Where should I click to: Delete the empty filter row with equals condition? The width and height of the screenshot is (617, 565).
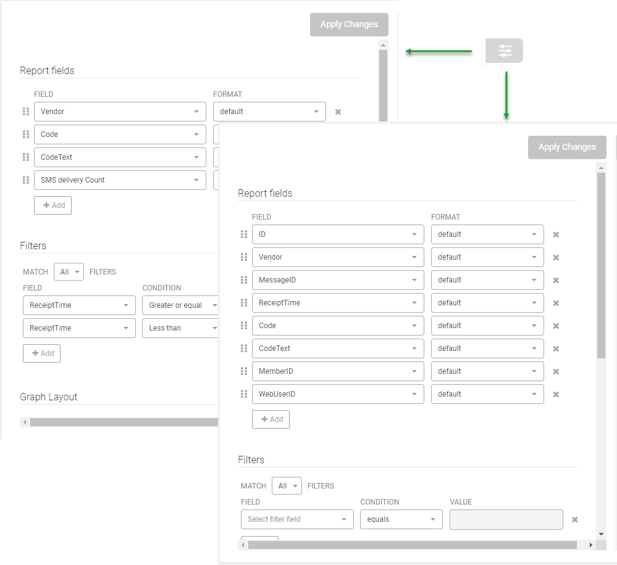(x=575, y=520)
